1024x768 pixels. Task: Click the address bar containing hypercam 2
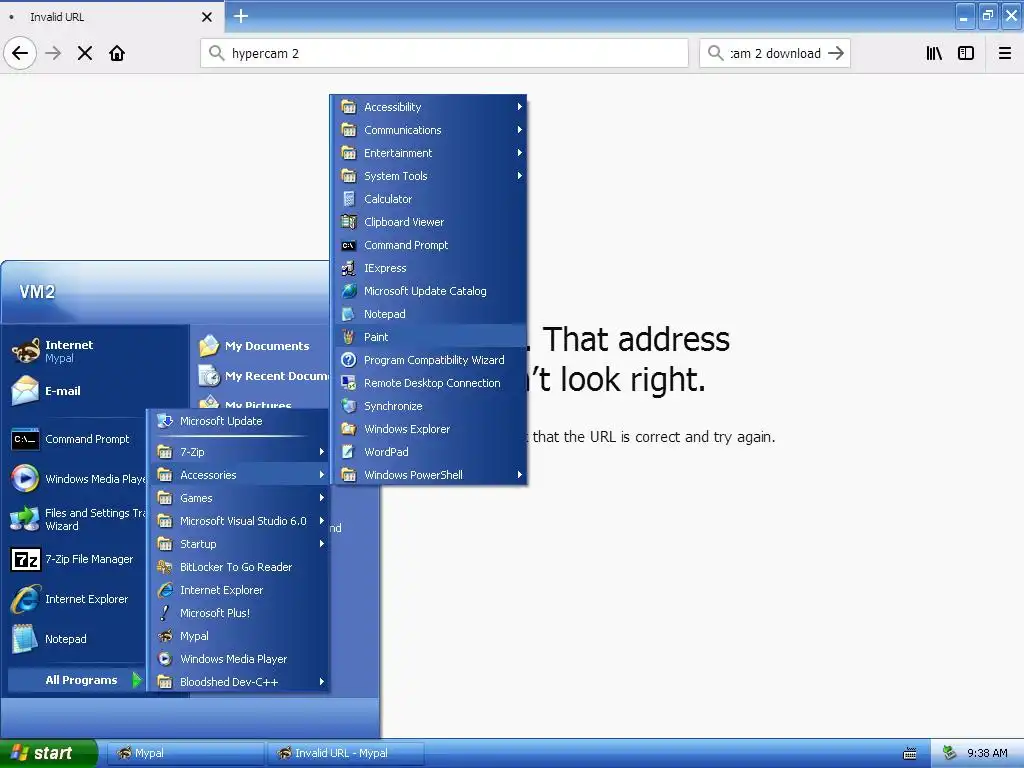point(444,53)
